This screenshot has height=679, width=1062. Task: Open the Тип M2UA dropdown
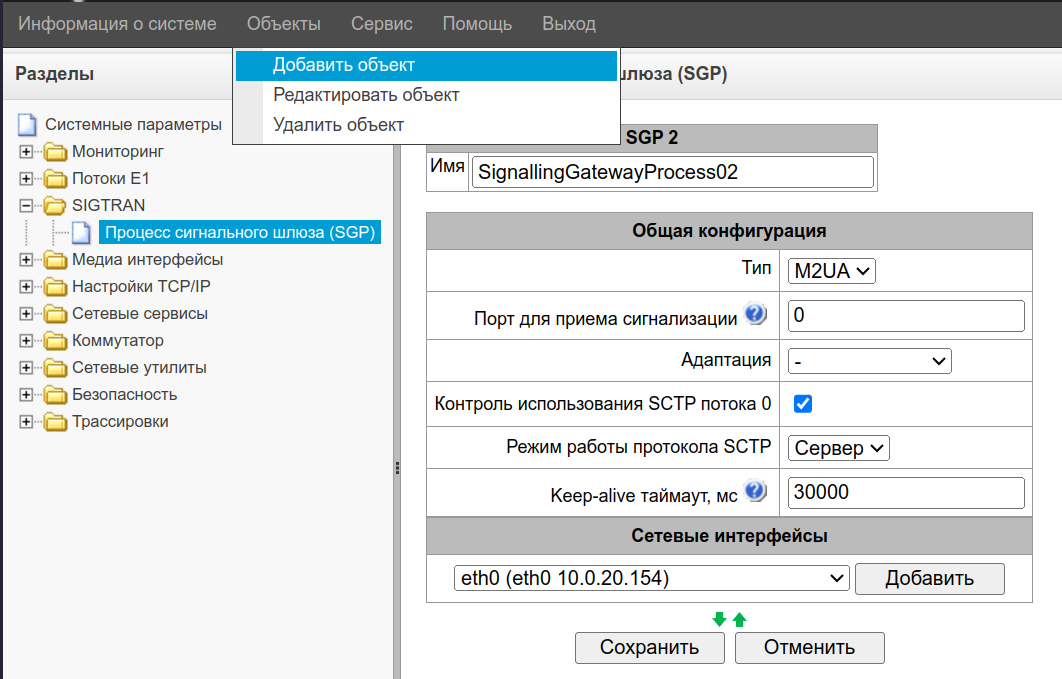[x=831, y=270]
